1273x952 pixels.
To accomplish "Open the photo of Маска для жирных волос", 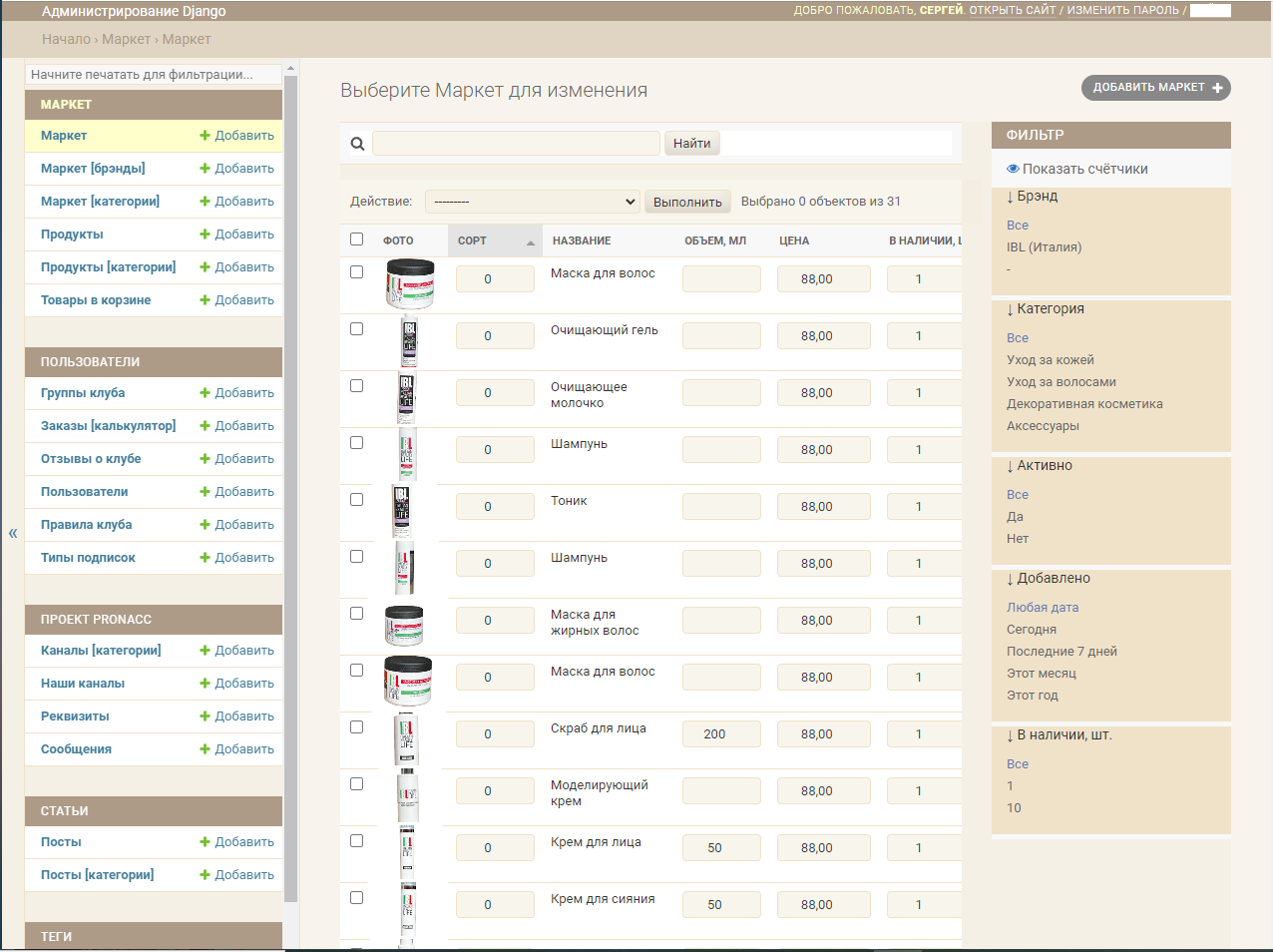I will point(404,626).
